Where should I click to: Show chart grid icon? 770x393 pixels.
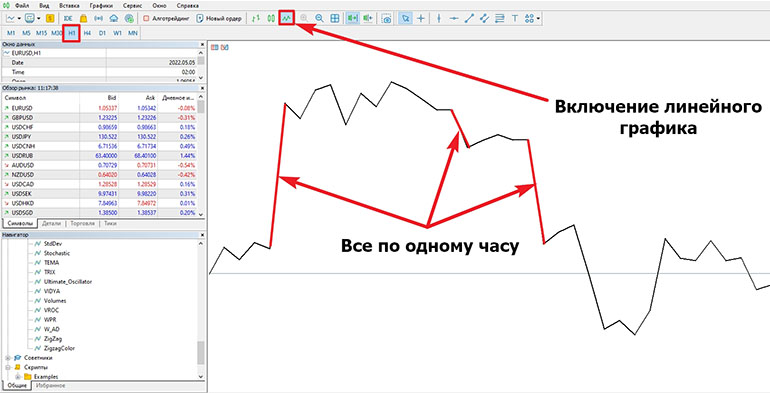334,18
